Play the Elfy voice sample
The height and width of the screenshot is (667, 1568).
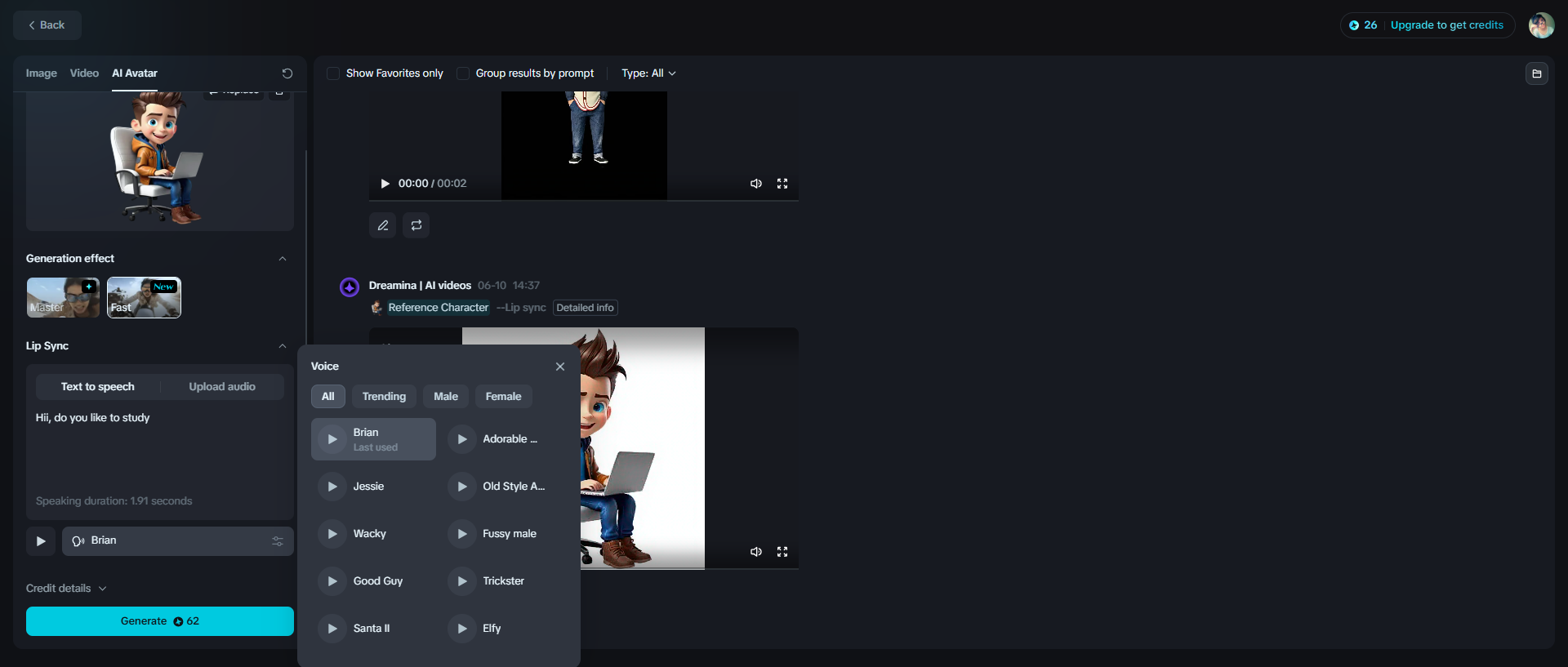point(462,629)
